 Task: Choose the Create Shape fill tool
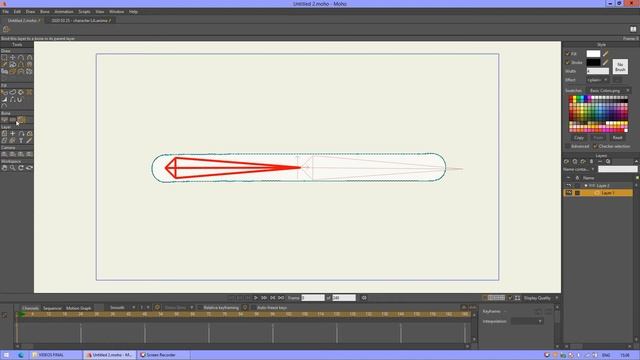[13, 92]
